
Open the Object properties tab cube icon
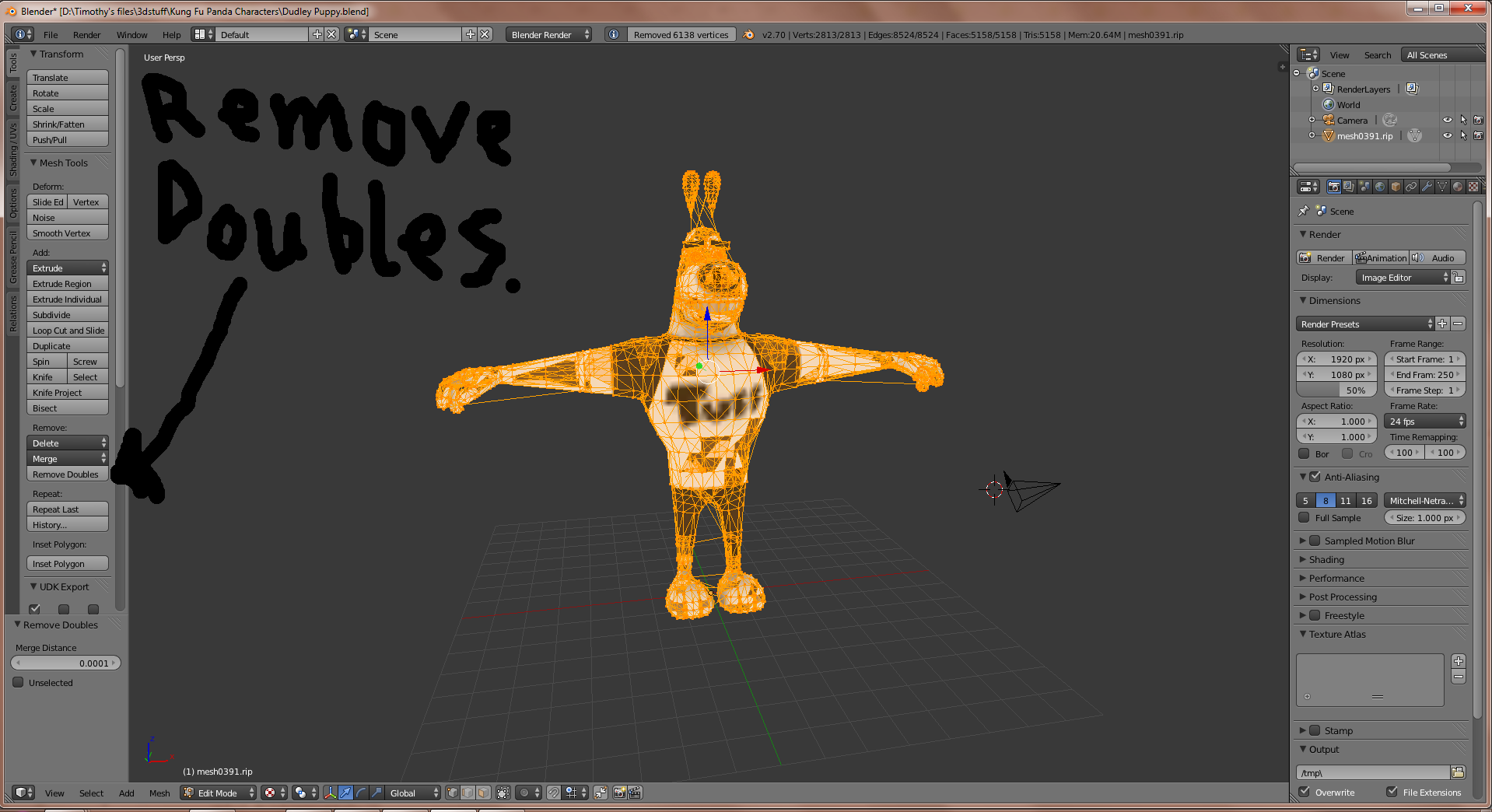click(x=1396, y=187)
